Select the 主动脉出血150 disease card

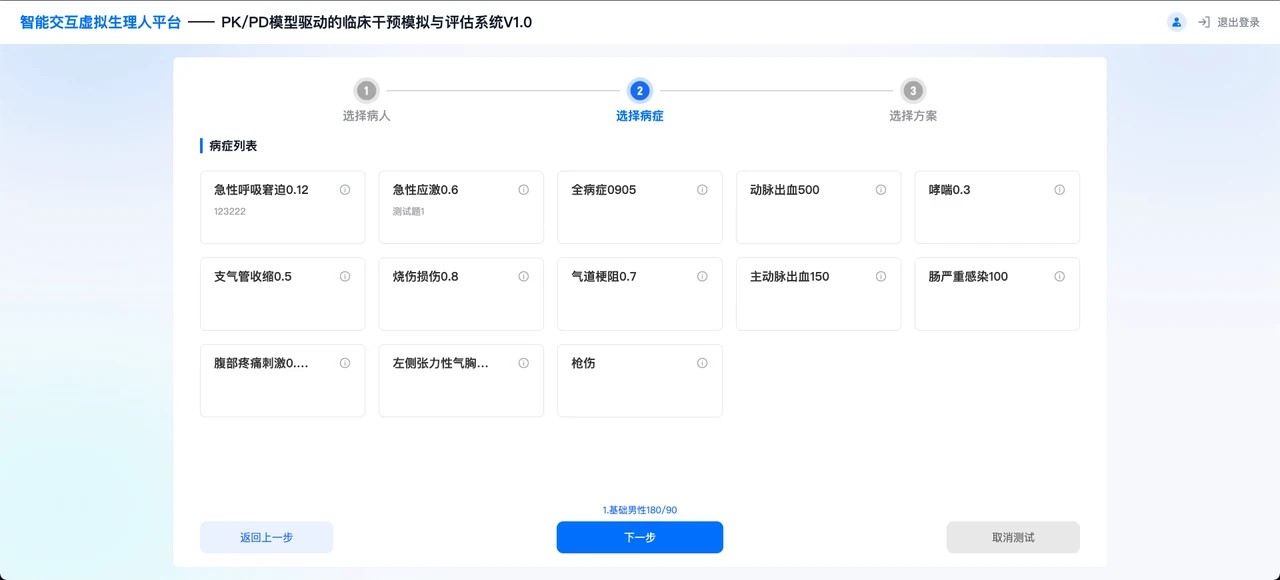tap(819, 294)
